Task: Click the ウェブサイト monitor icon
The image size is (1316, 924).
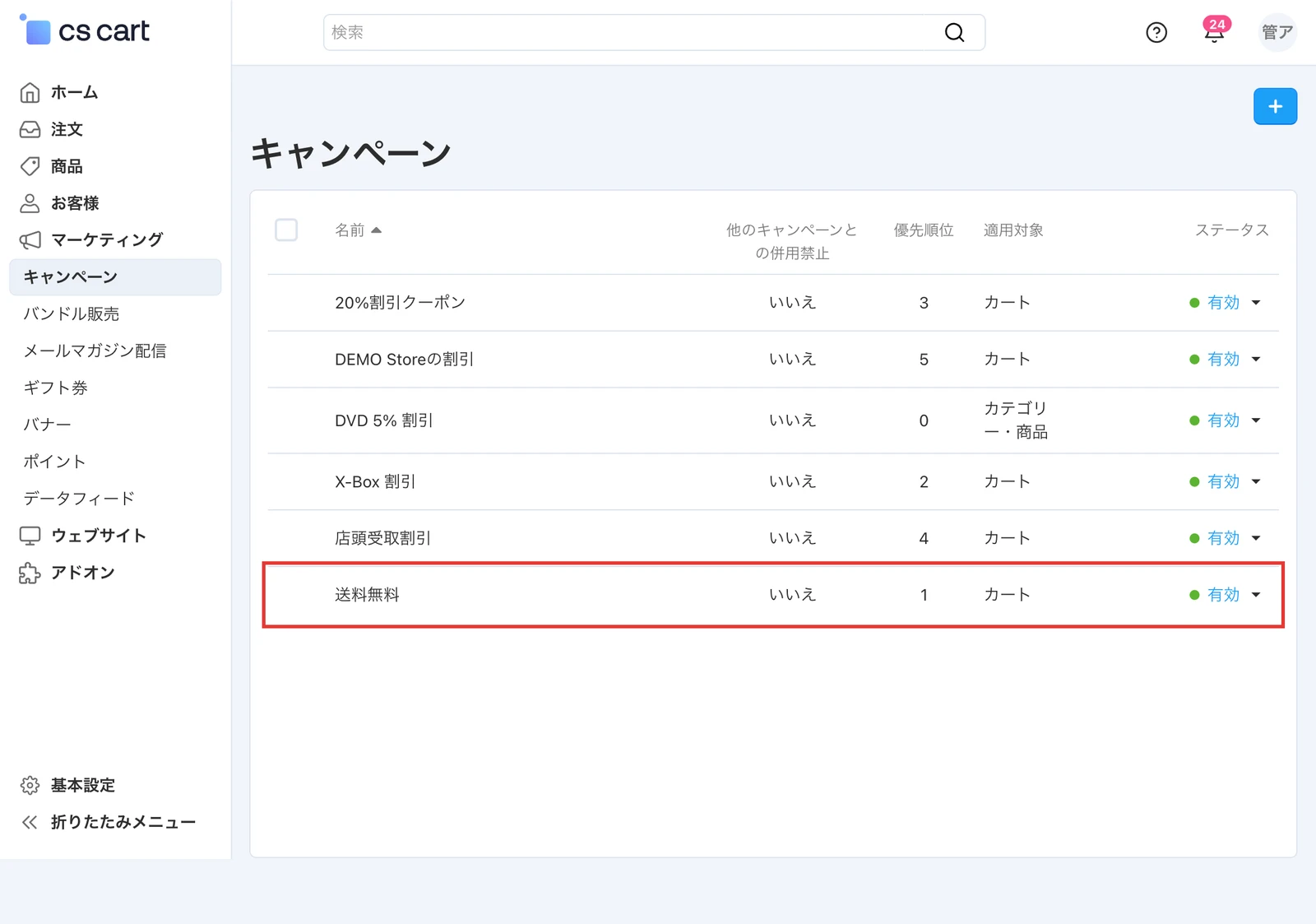Action: click(30, 536)
